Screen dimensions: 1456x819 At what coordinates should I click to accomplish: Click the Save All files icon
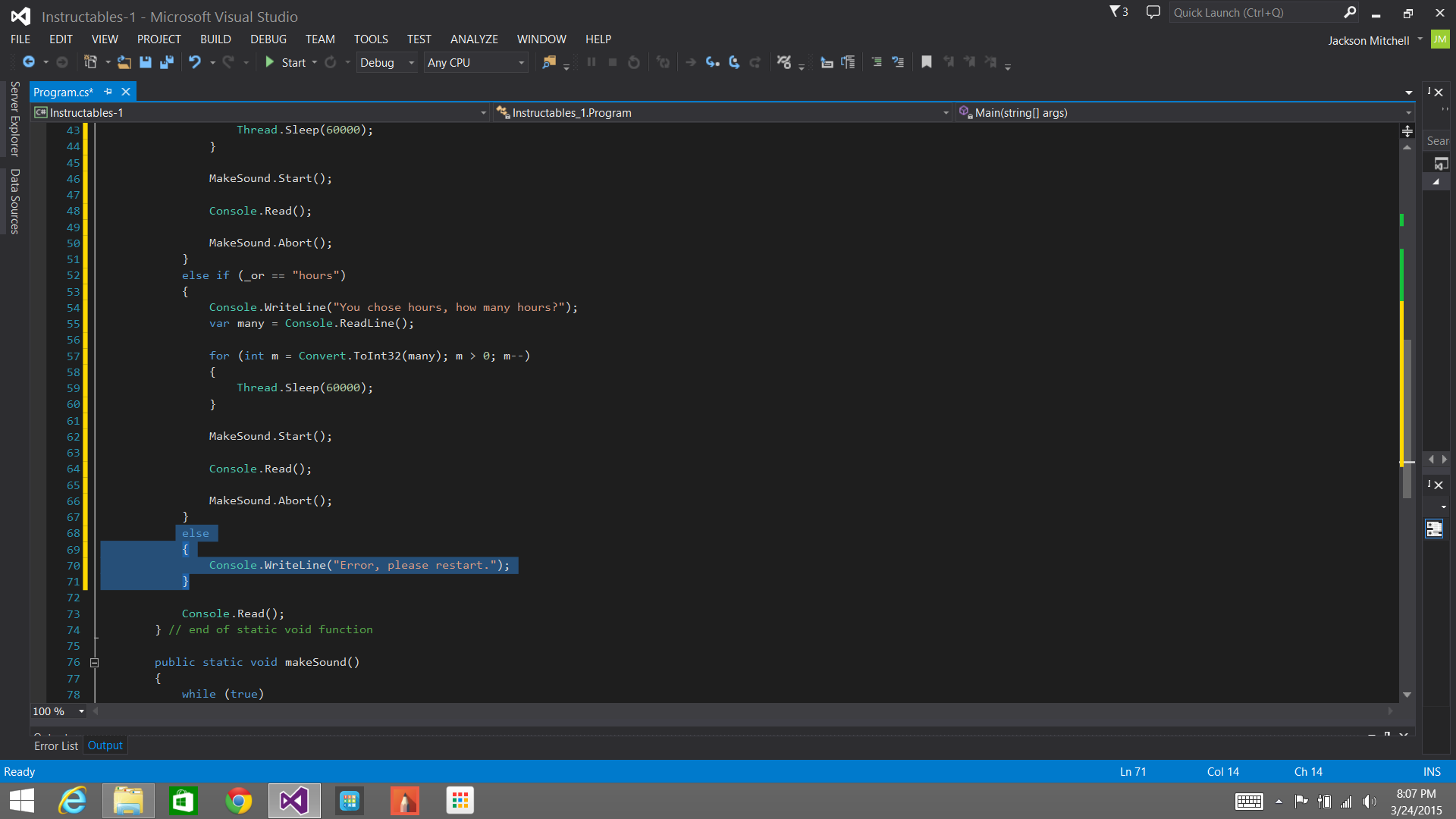coord(167,62)
